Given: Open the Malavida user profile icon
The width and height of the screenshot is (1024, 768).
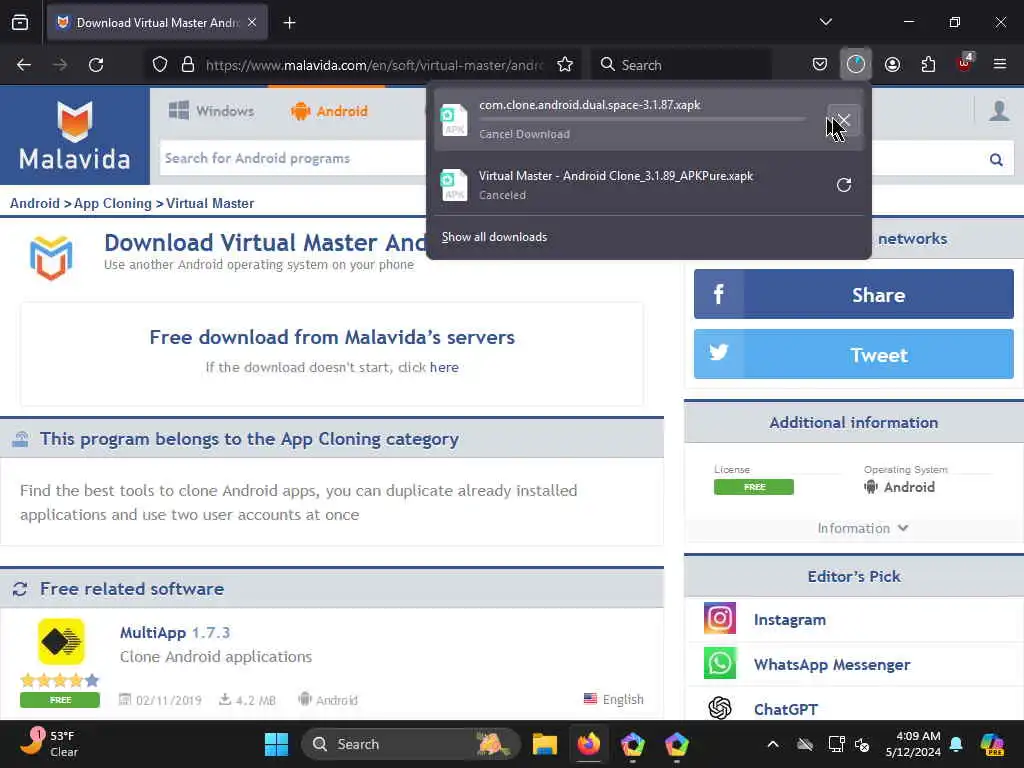Looking at the screenshot, I should pos(999,111).
